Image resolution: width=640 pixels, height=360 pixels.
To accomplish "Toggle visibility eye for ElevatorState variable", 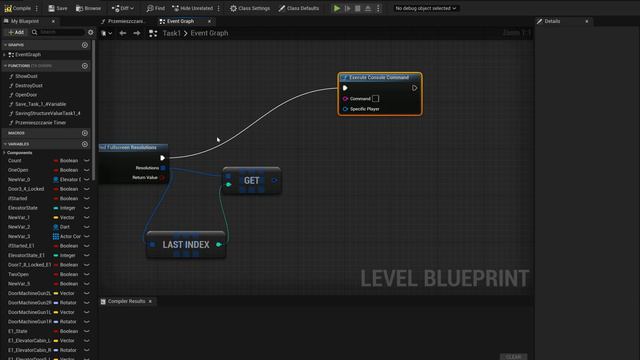I will pos(87,208).
